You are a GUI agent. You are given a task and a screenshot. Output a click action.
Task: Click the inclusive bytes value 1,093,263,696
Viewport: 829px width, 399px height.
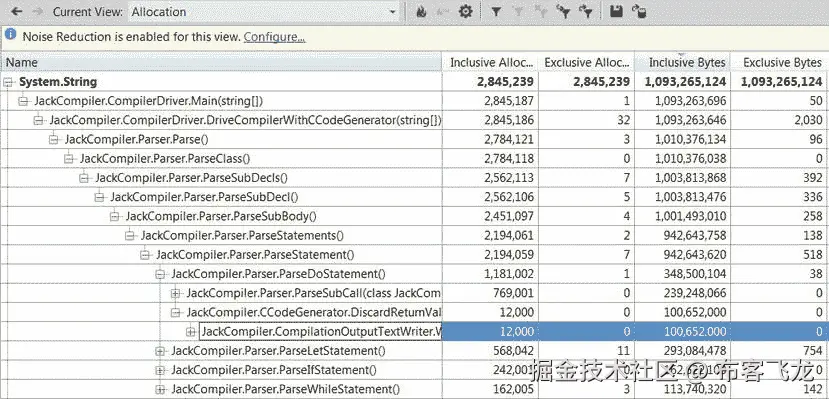coord(690,101)
